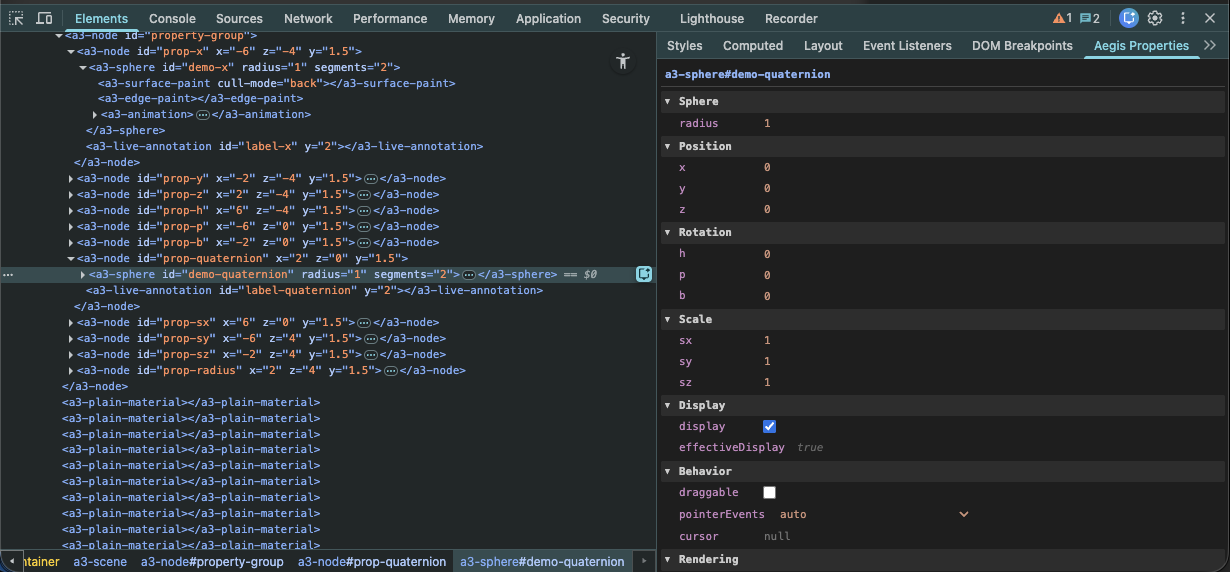Collapse the Scale section
Screen dimensions: 1230x572
pos(668,319)
